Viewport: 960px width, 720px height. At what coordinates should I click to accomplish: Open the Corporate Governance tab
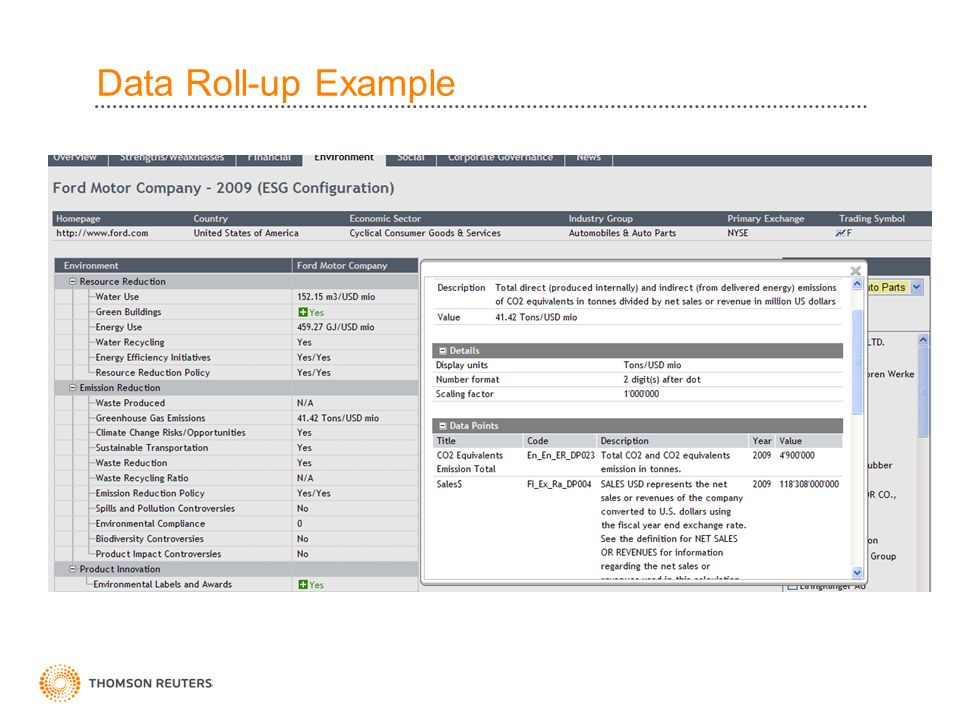pos(500,158)
